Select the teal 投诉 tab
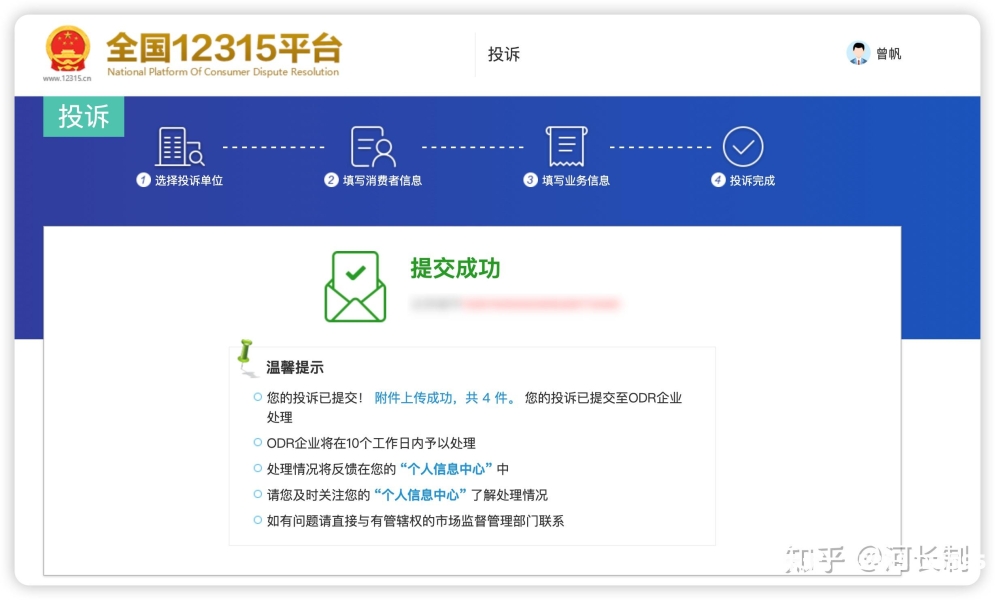995x600 pixels. [x=83, y=116]
